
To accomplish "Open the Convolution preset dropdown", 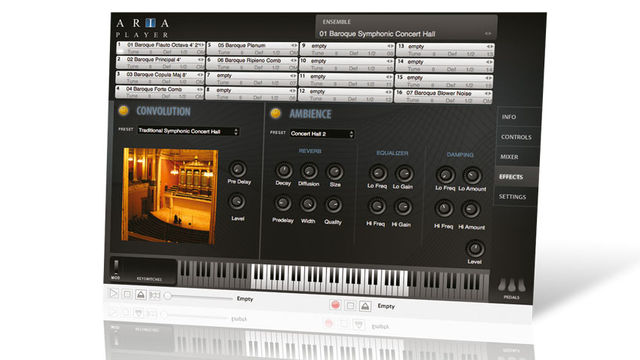I will tap(188, 131).
